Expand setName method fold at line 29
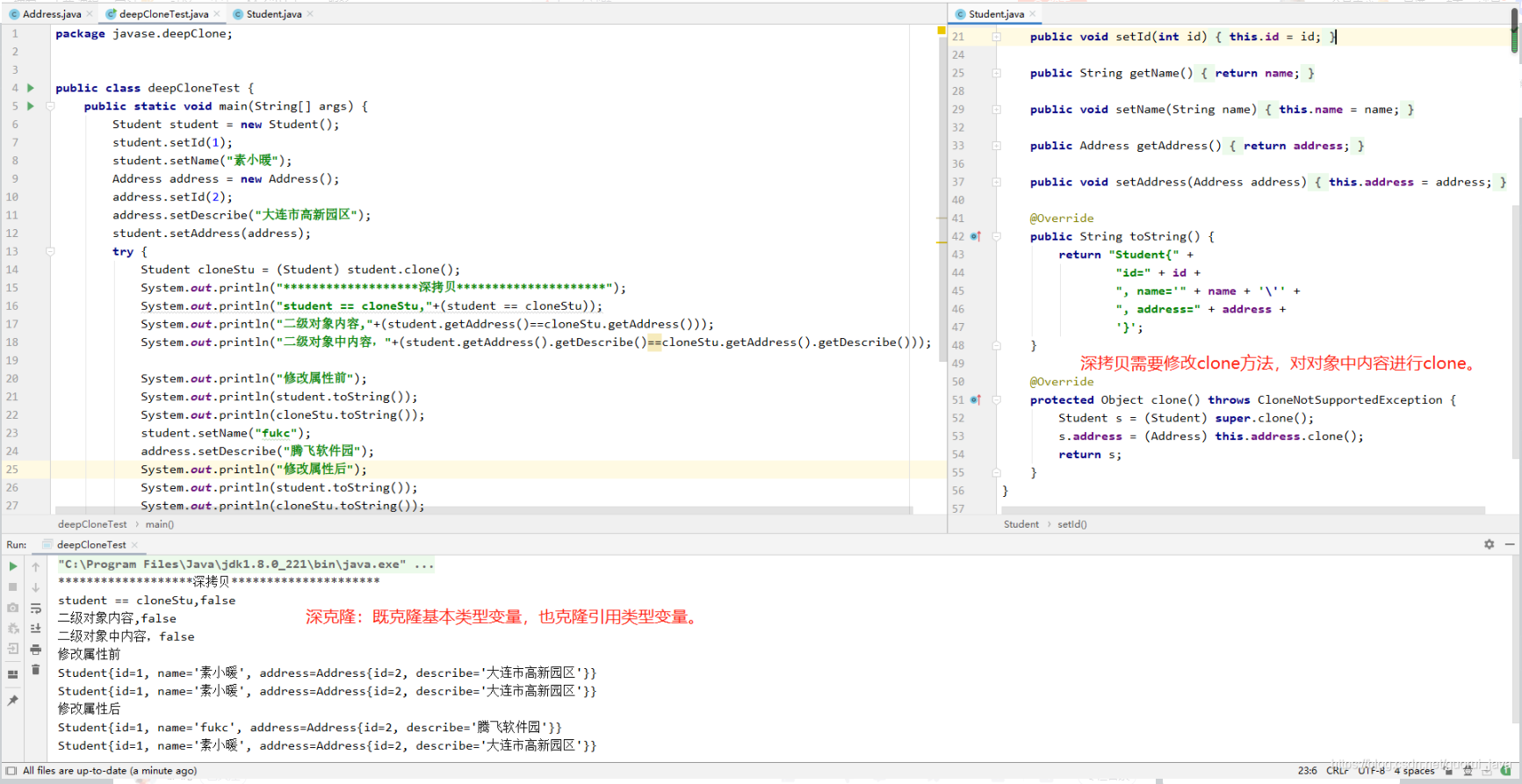The width and height of the screenshot is (1522, 784). [x=997, y=110]
